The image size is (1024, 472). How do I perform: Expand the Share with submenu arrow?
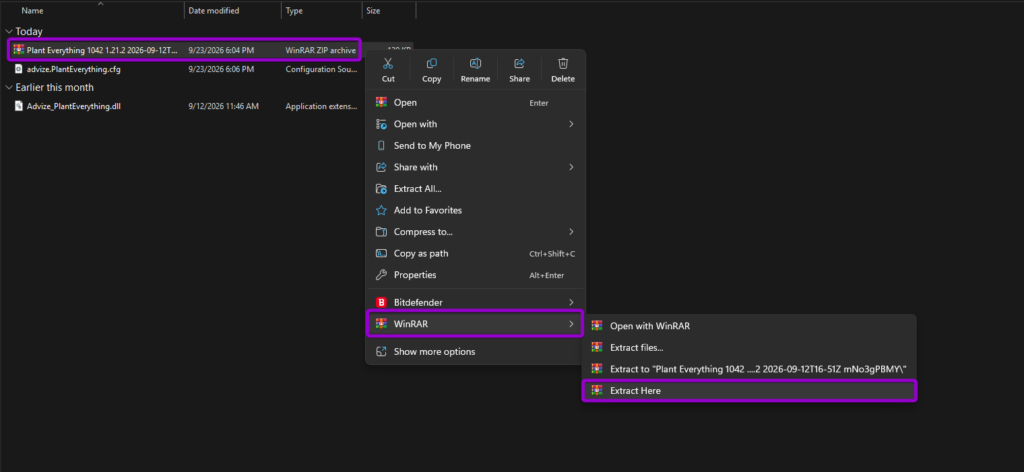click(571, 167)
